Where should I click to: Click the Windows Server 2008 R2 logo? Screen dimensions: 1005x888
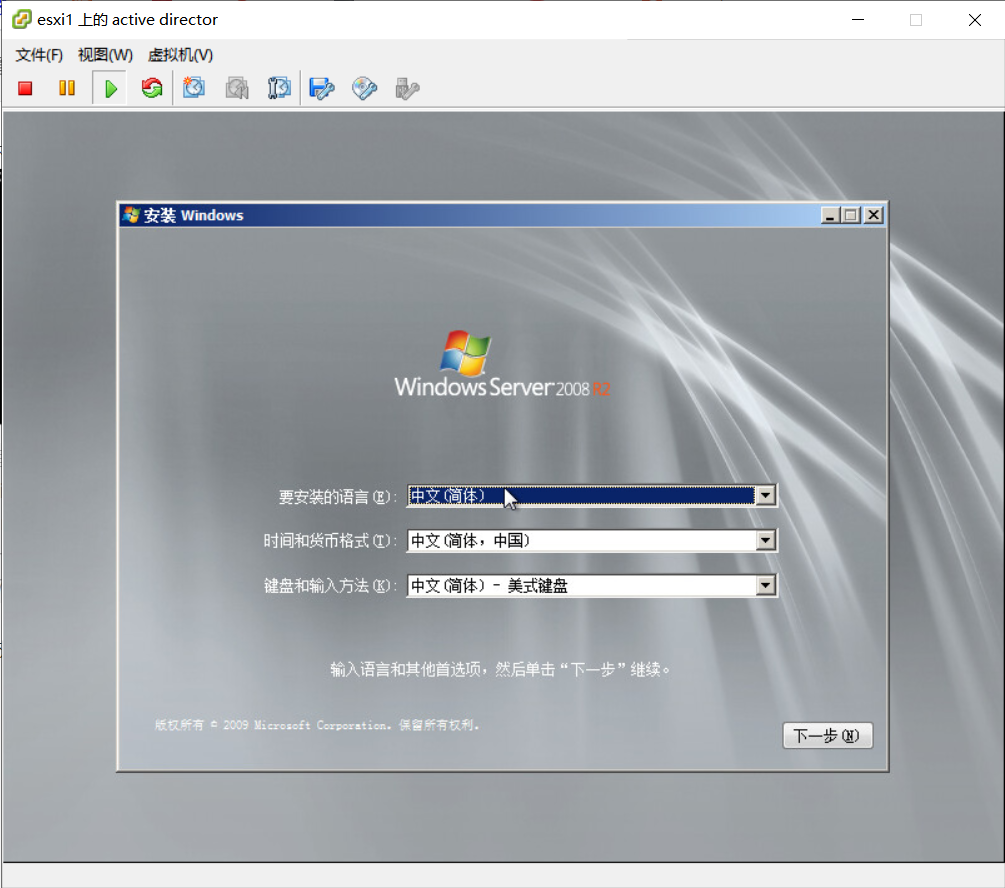tap(502, 364)
